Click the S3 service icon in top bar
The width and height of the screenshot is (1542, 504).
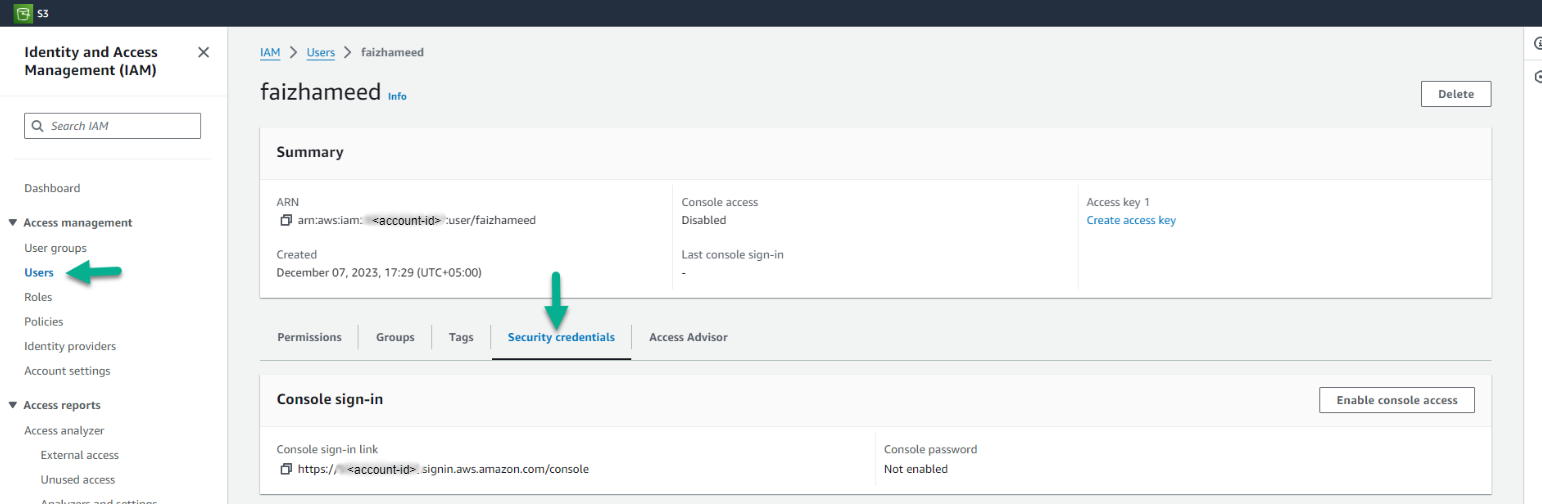point(22,13)
